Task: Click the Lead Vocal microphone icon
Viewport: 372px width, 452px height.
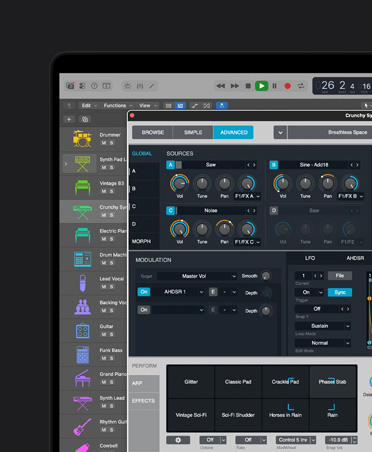Action: (x=82, y=283)
